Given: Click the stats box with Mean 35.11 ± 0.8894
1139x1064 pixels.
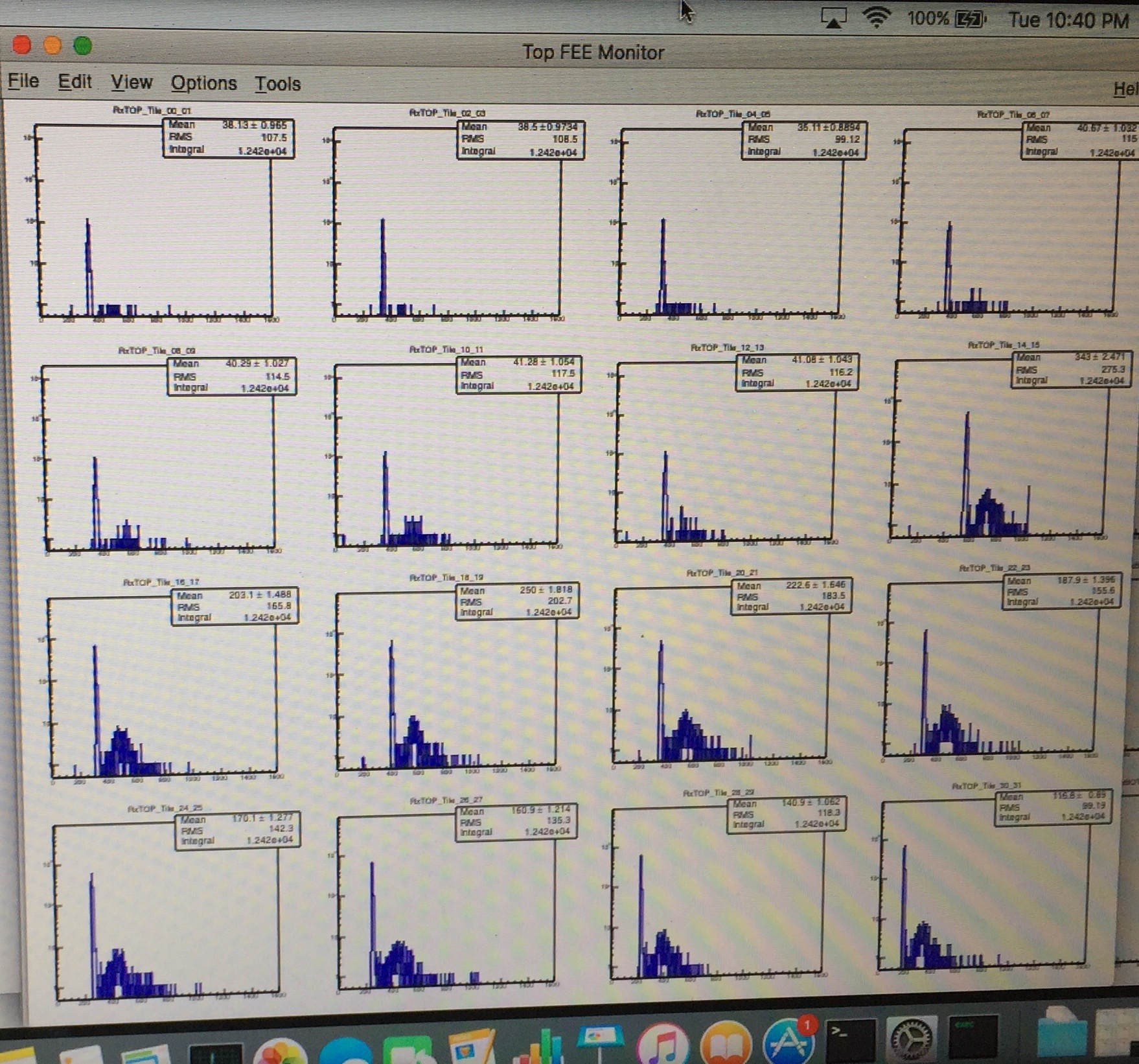Looking at the screenshot, I should pyautogui.click(x=804, y=140).
